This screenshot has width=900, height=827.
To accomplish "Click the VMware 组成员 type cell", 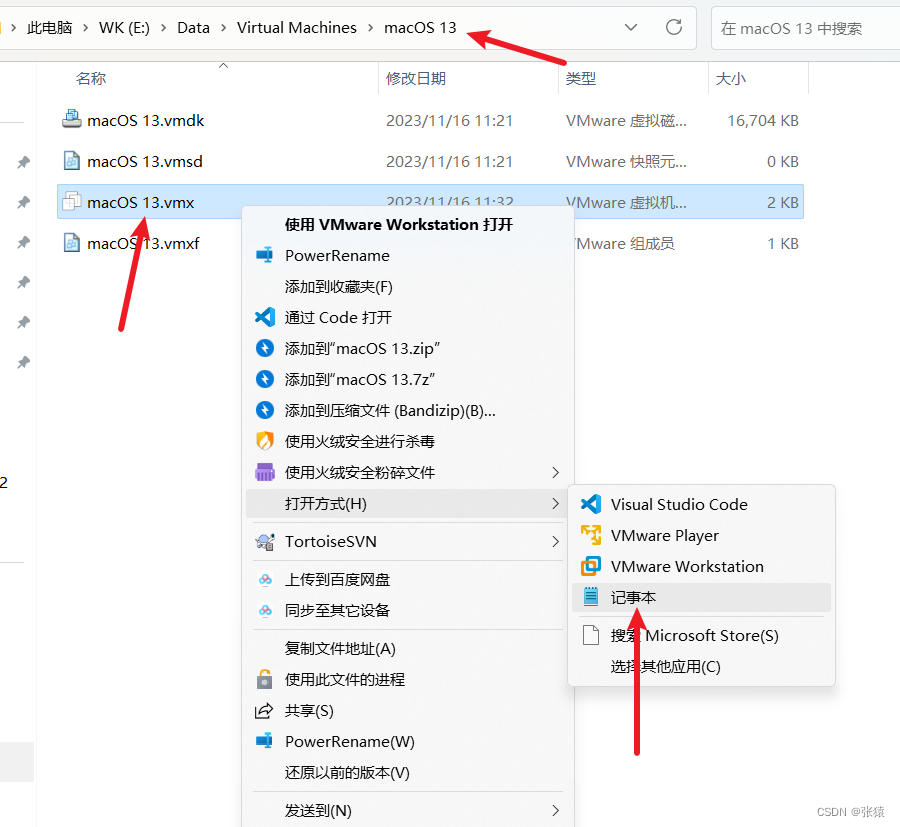I will tap(624, 244).
